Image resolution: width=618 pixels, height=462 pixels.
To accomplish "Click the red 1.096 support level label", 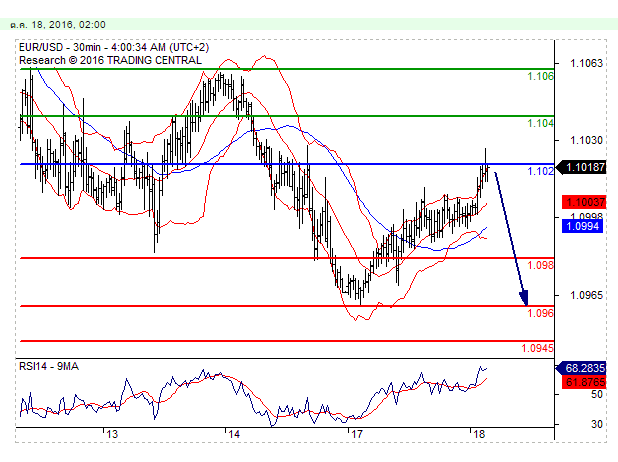I will [539, 313].
